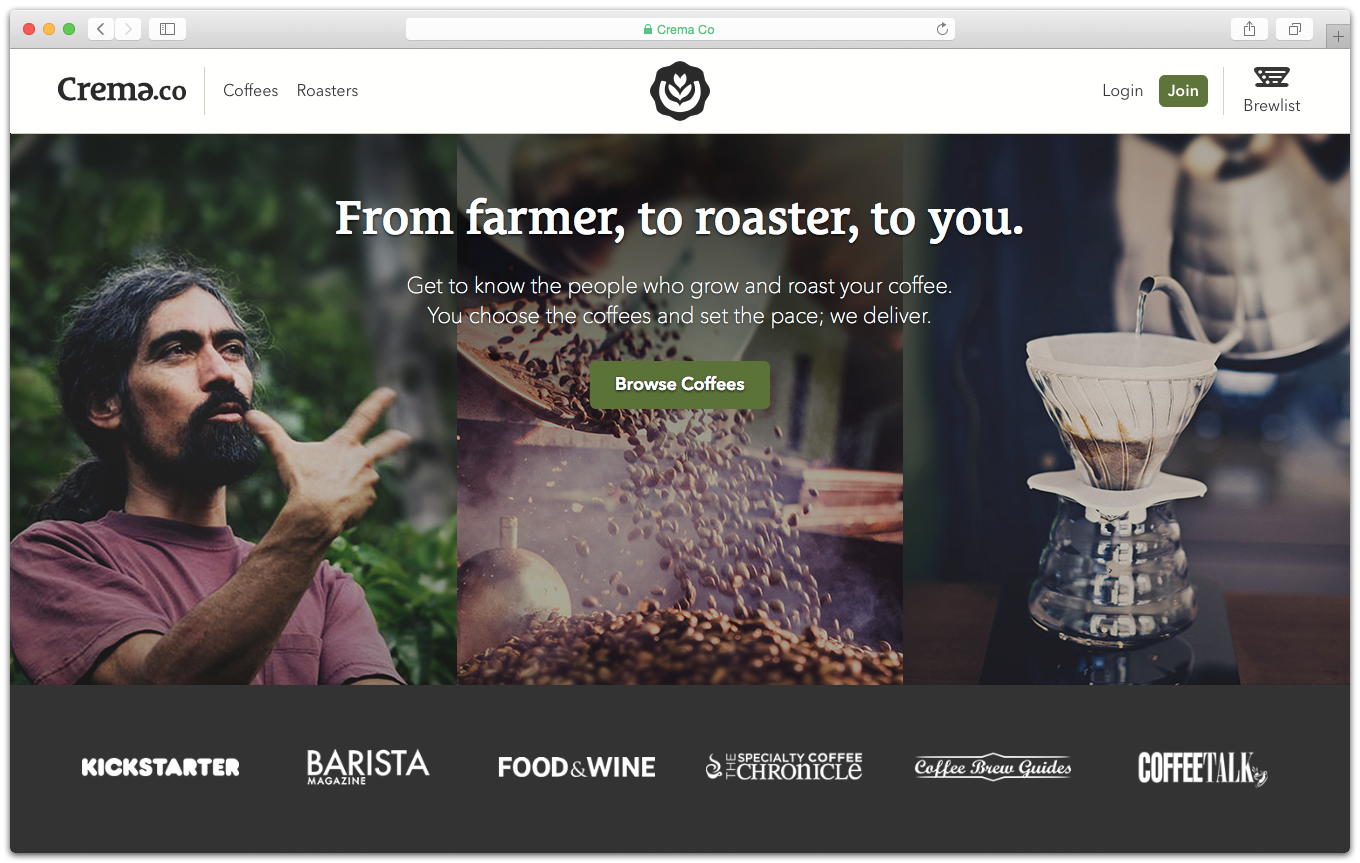Screen dimensions: 1360x863
Task: Toggle the Safari sidebar button
Action: tap(167, 29)
